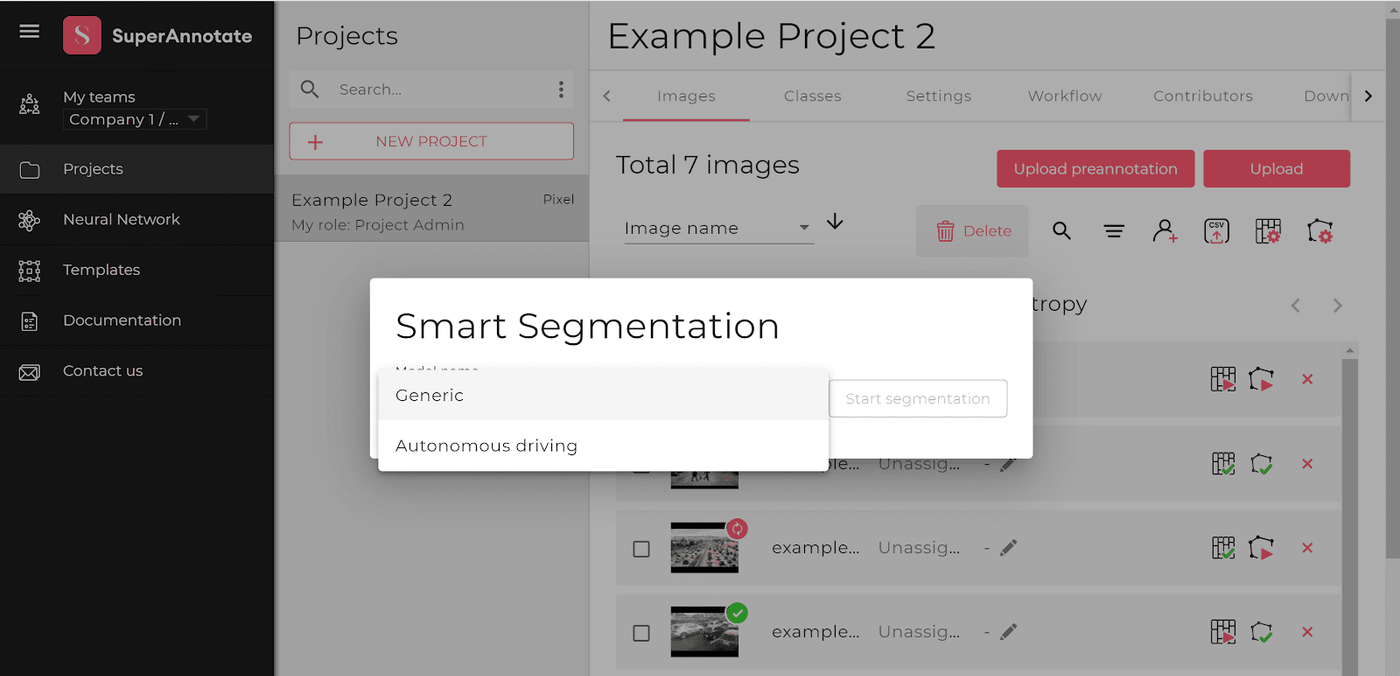Image resolution: width=1400 pixels, height=676 pixels.
Task: Go to next page of images
Action: [x=1338, y=305]
